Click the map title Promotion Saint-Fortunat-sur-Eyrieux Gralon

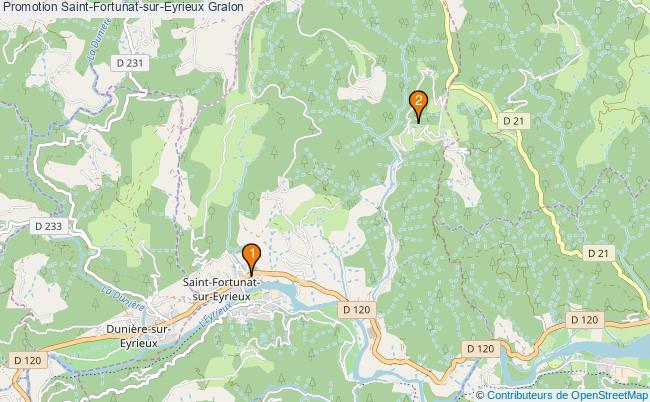122,7
